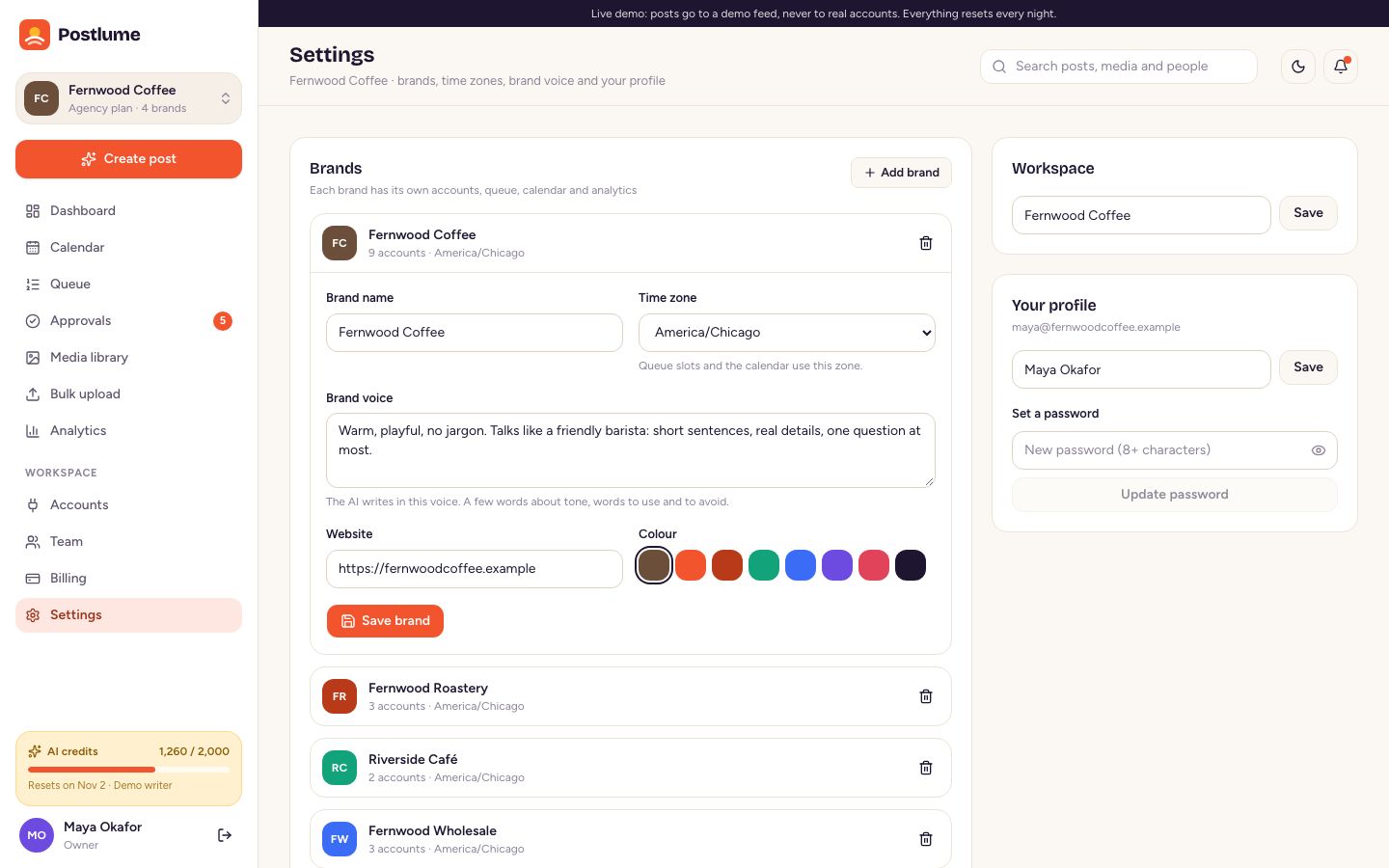Expand the Fernwood Coffee workspace switcher
Image resolution: width=1389 pixels, height=868 pixels.
point(128,98)
